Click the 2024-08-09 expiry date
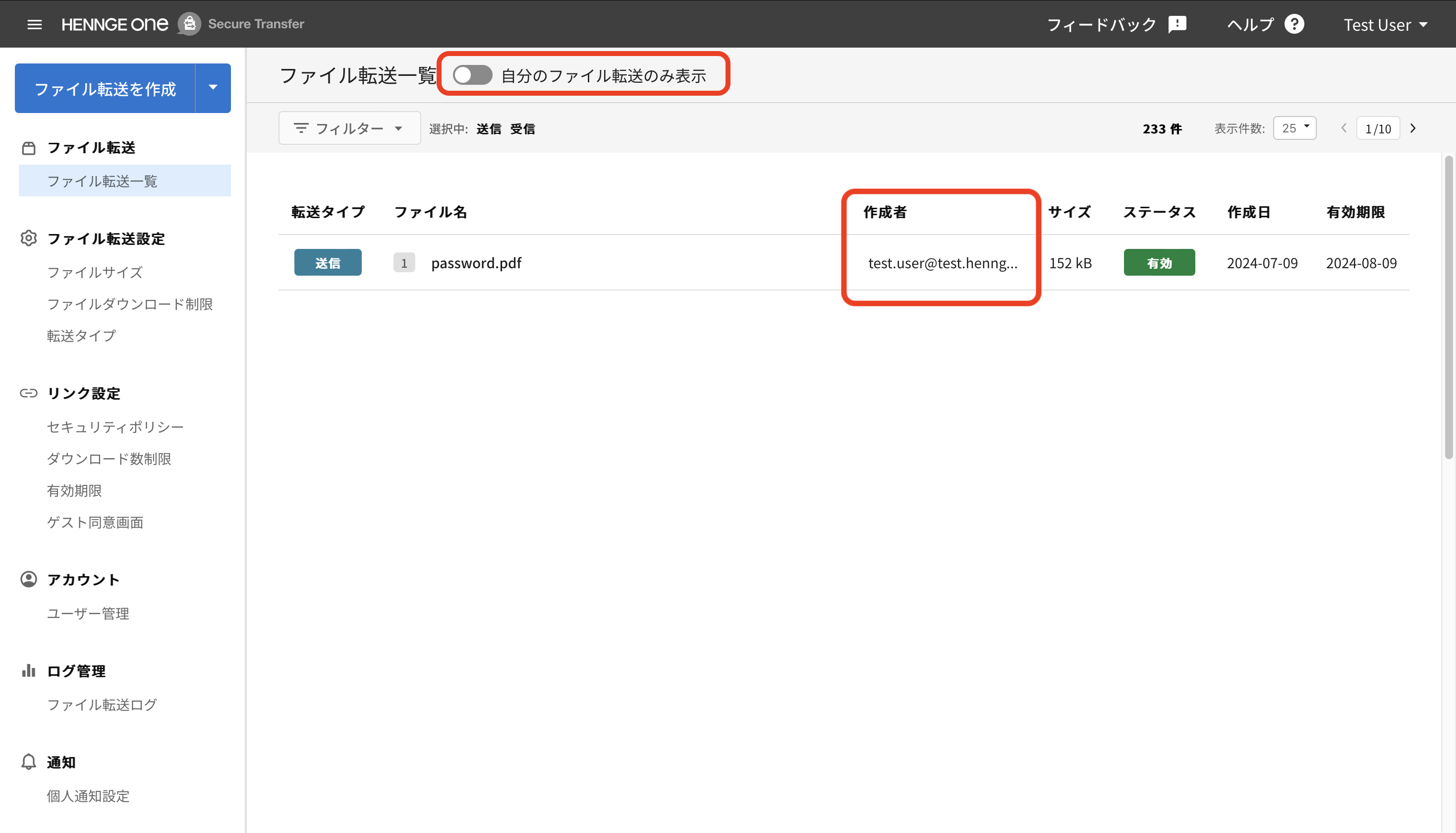Image resolution: width=1456 pixels, height=833 pixels. point(1361,263)
